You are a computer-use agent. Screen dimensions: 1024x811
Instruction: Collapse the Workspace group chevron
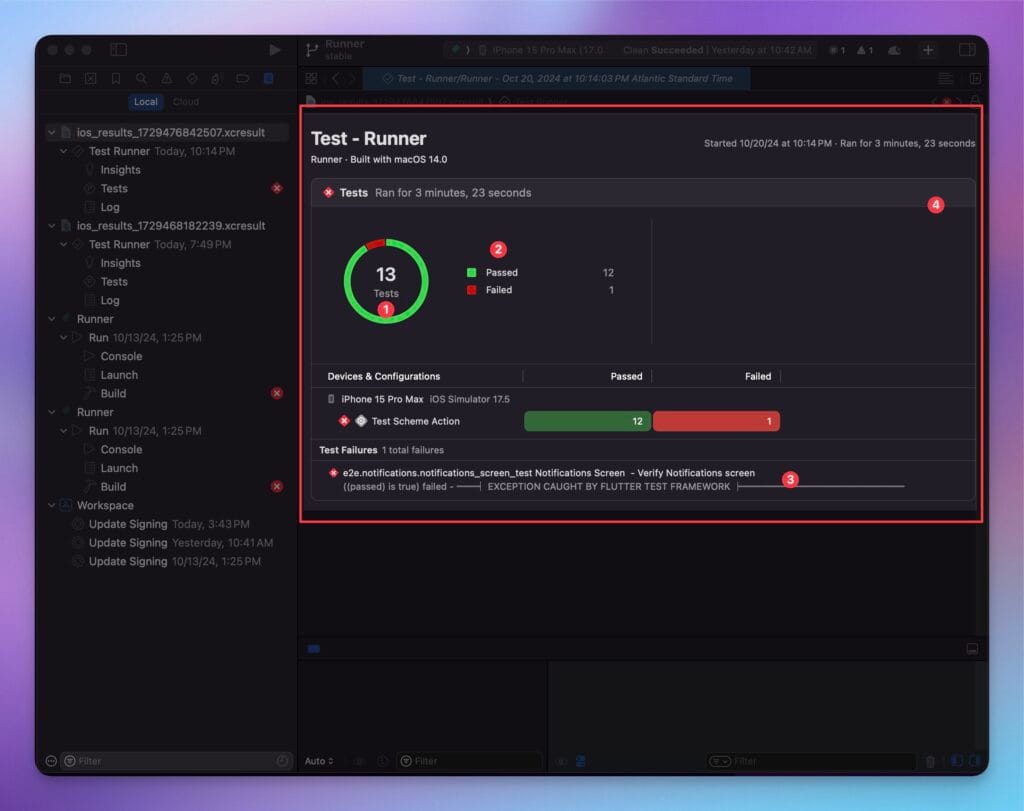coord(52,505)
